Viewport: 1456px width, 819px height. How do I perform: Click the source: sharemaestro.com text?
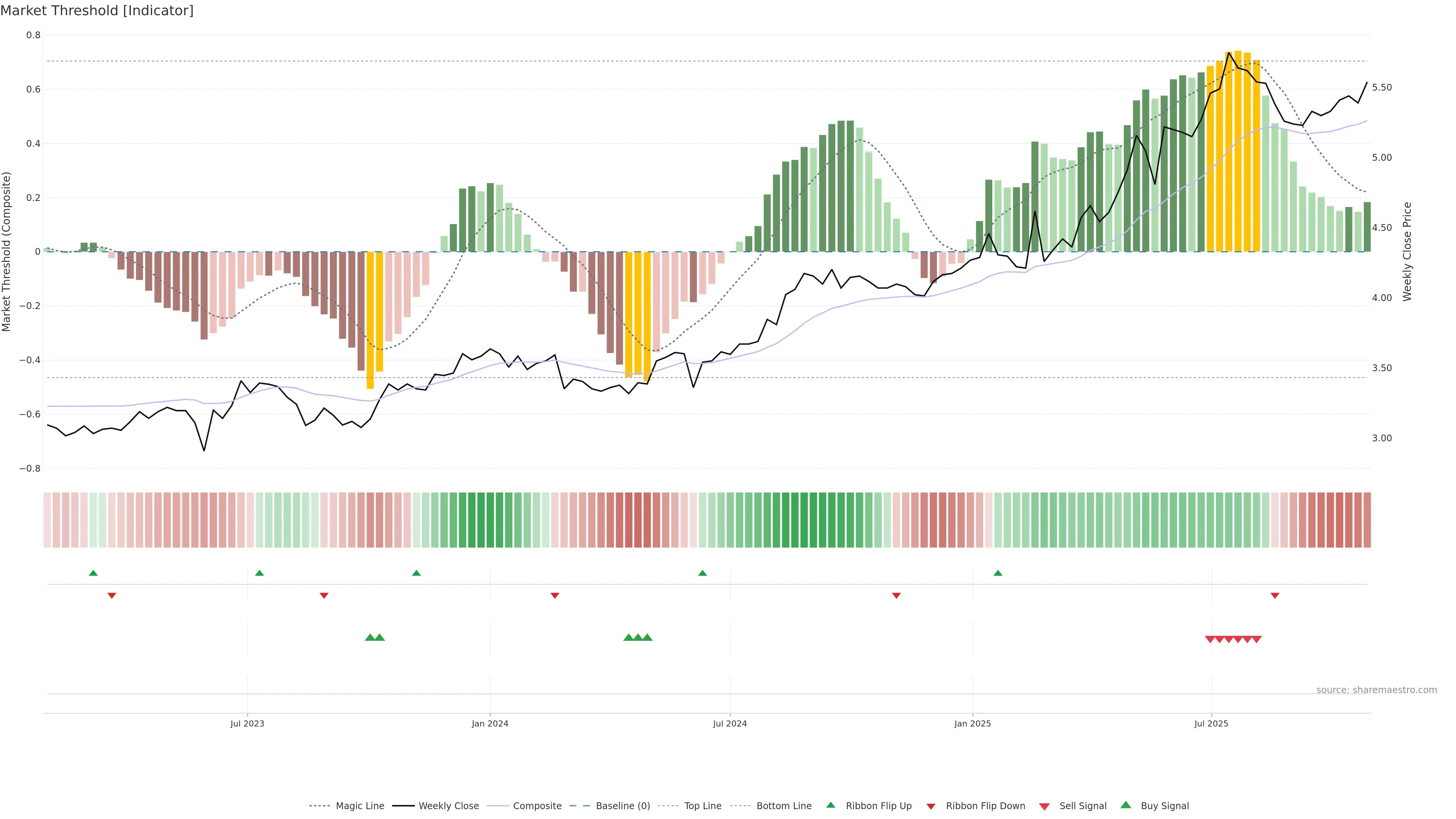click(1376, 690)
